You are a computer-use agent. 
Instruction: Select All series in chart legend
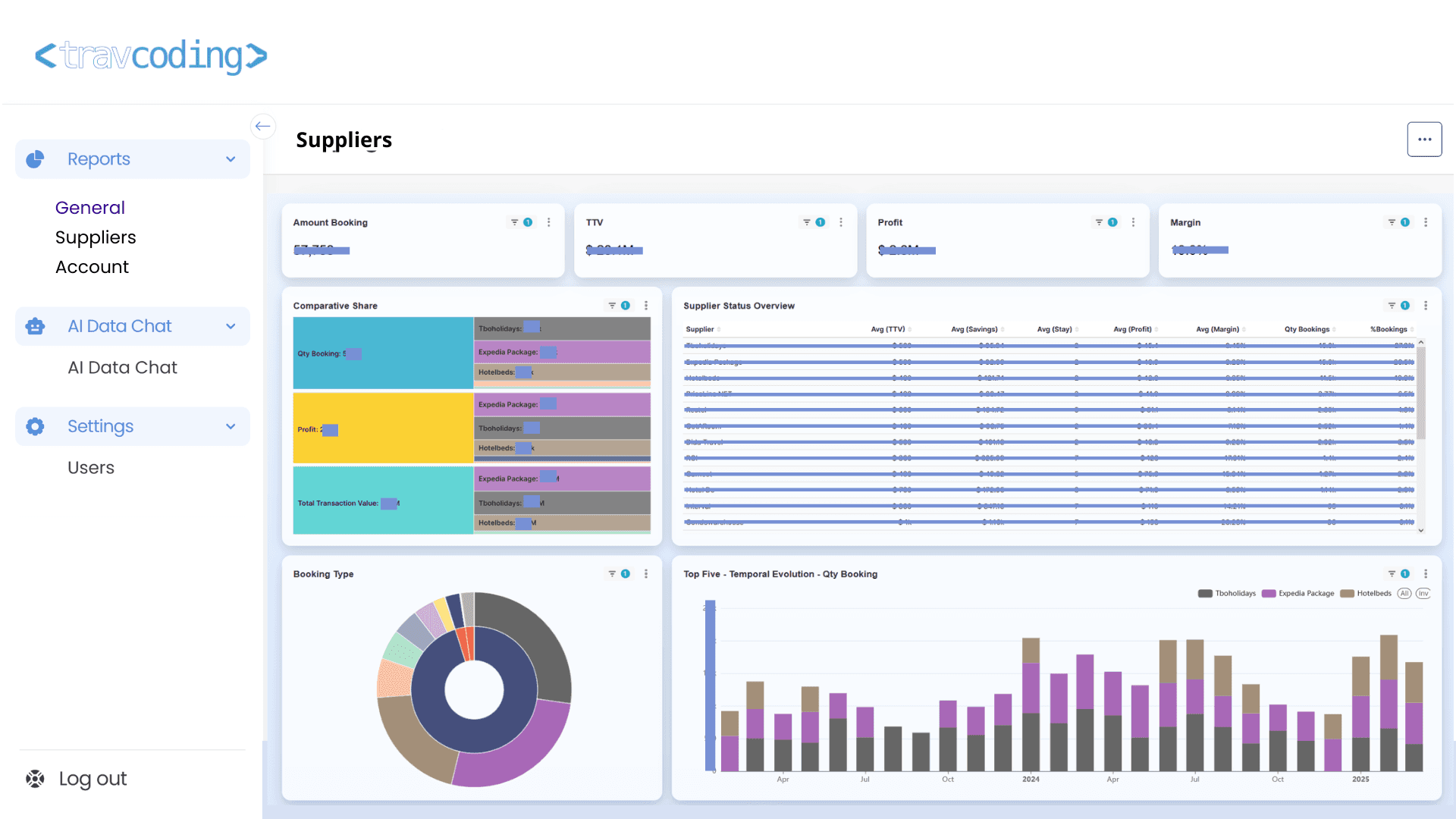click(1404, 594)
